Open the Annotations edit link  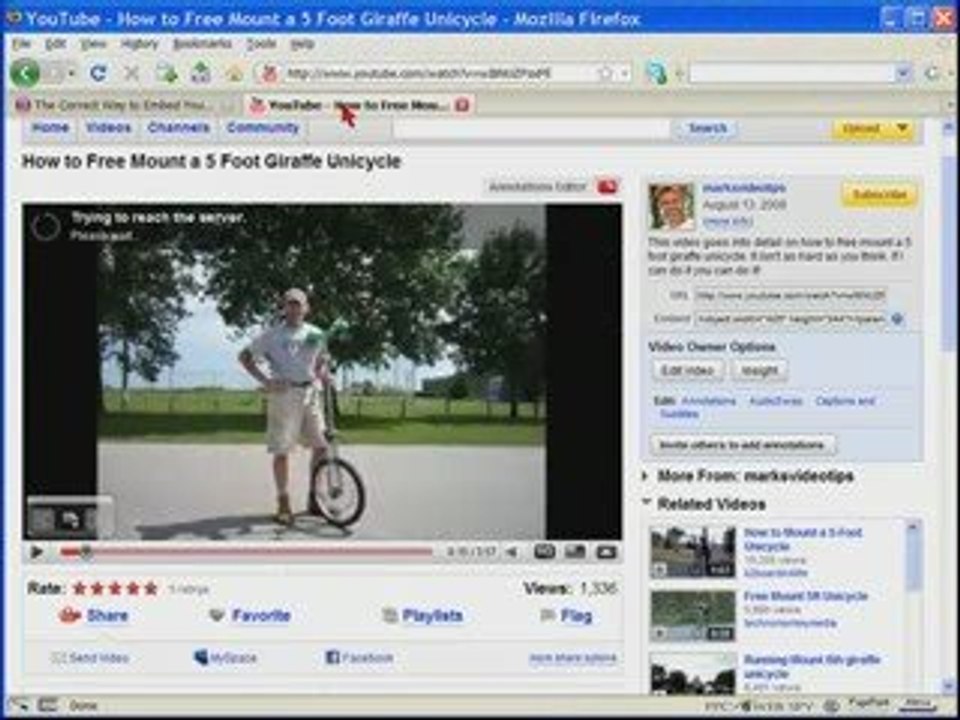(x=709, y=401)
